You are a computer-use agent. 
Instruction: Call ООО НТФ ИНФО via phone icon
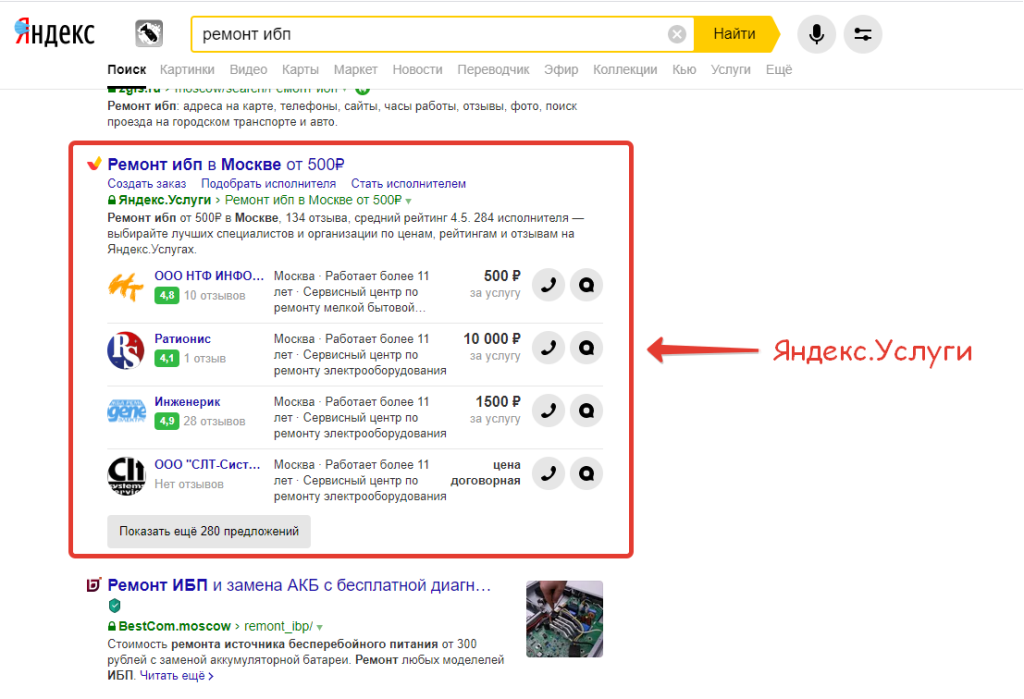click(549, 285)
